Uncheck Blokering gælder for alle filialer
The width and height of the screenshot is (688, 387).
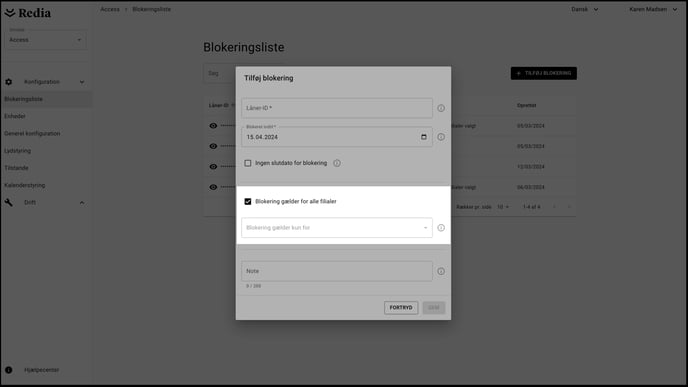[248, 201]
